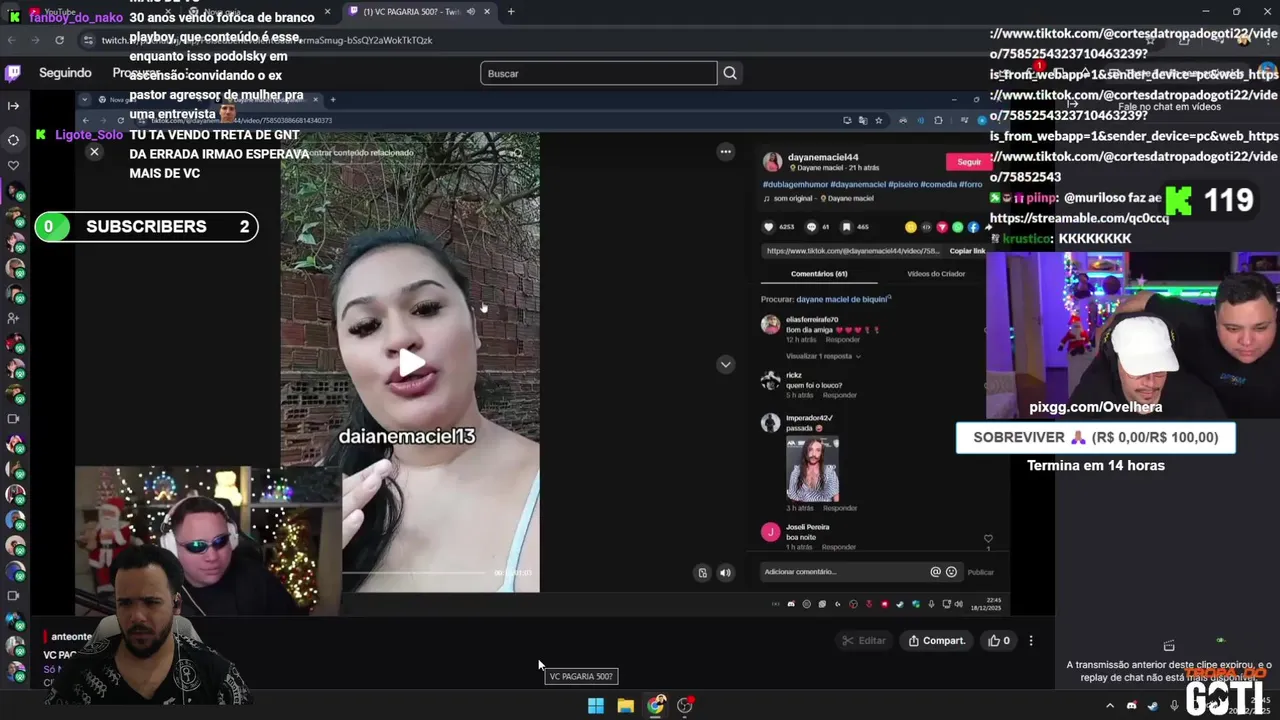Open the Twitch sidebar heart followed icon
This screenshot has height=720, width=1280.
[13, 165]
